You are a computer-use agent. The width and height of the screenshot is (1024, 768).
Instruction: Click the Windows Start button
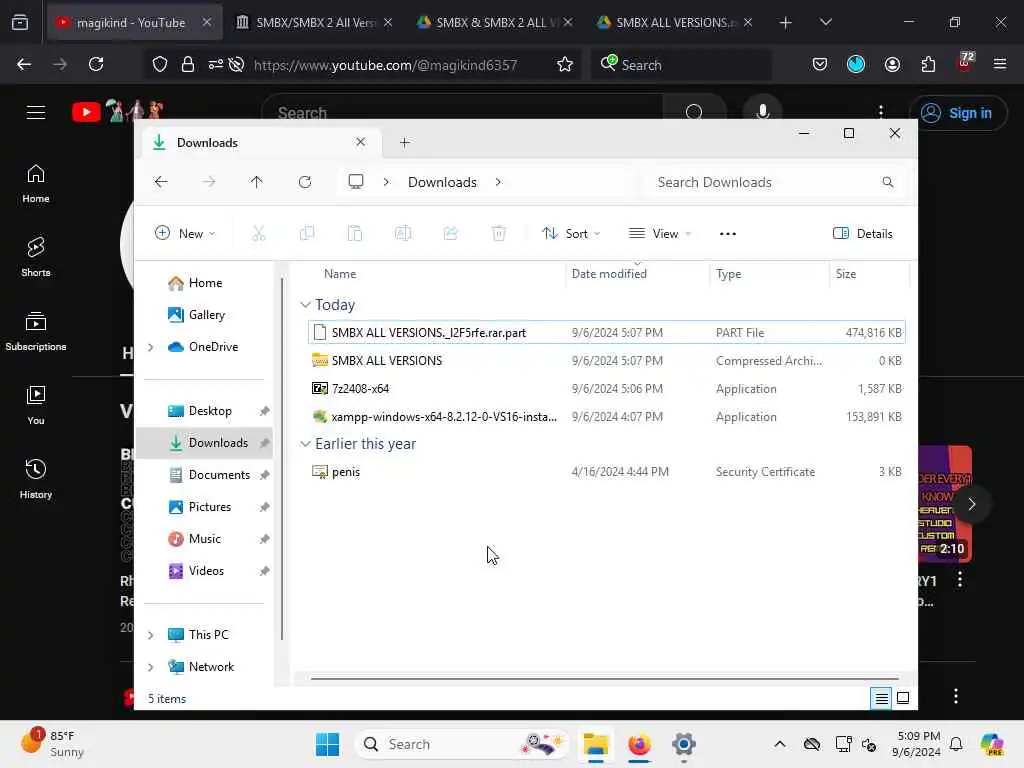point(327,744)
